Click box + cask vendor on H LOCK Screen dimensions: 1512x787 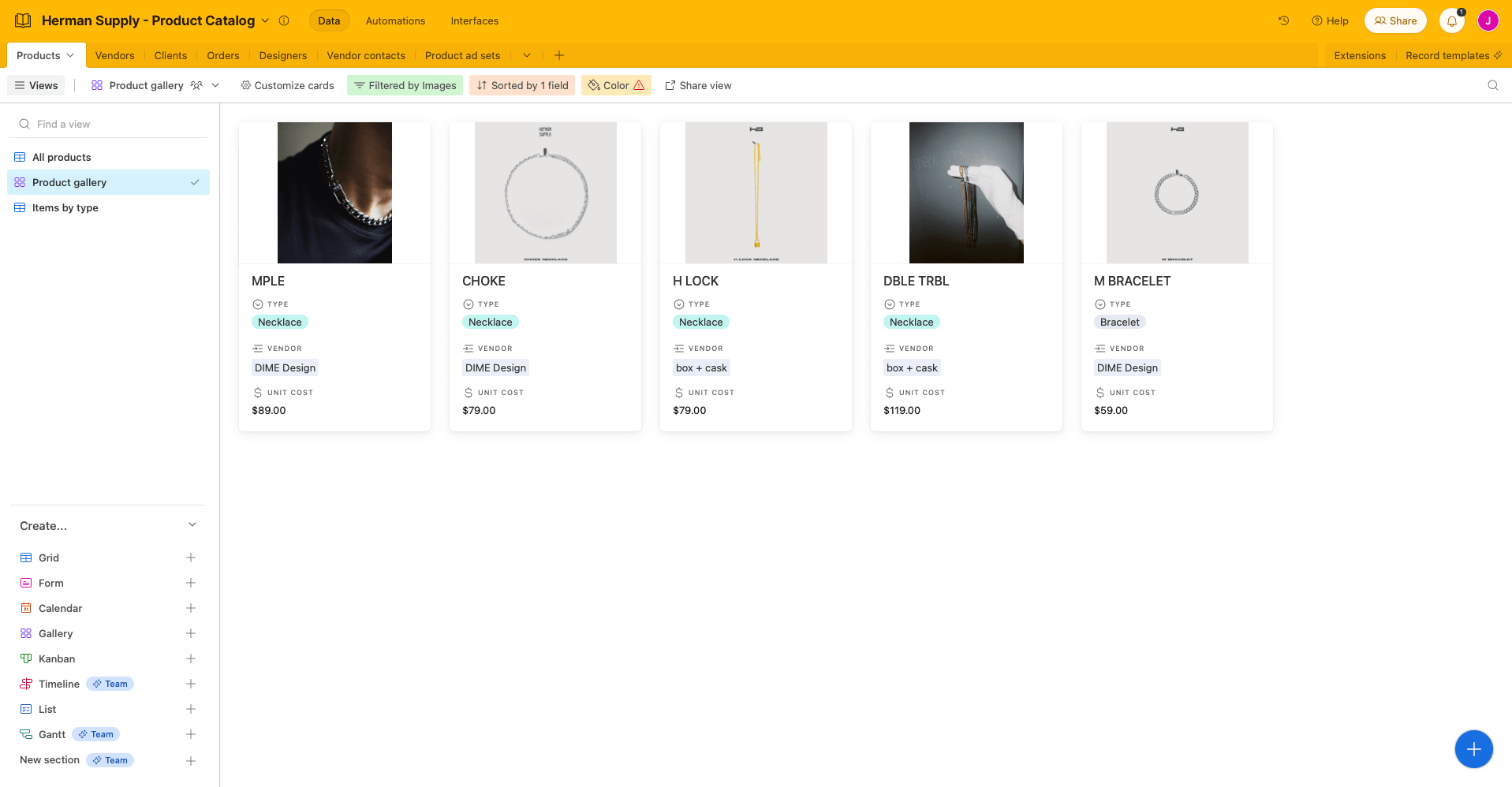pyautogui.click(x=701, y=367)
